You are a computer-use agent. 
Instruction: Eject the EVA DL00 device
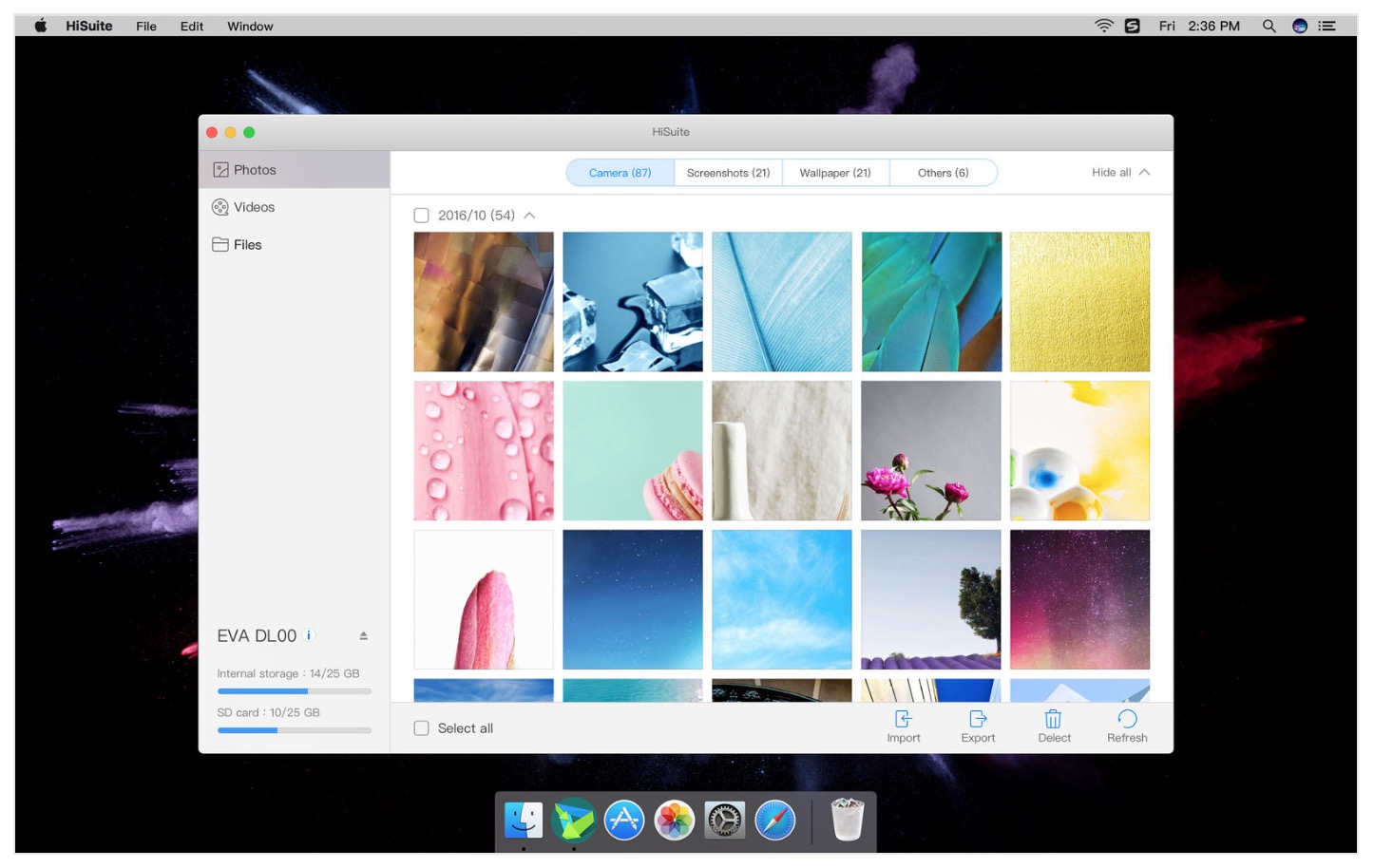tap(363, 635)
